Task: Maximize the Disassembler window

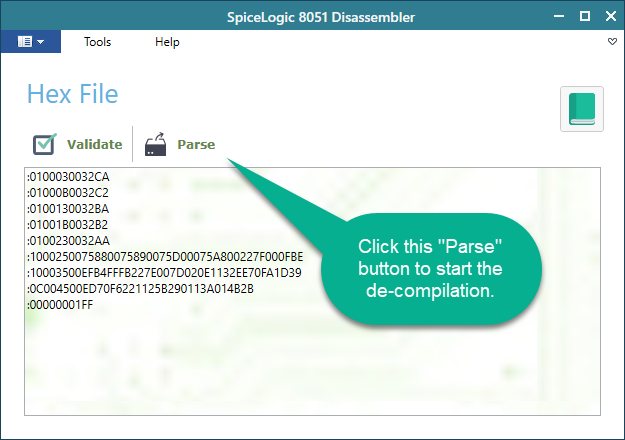Action: pos(583,15)
